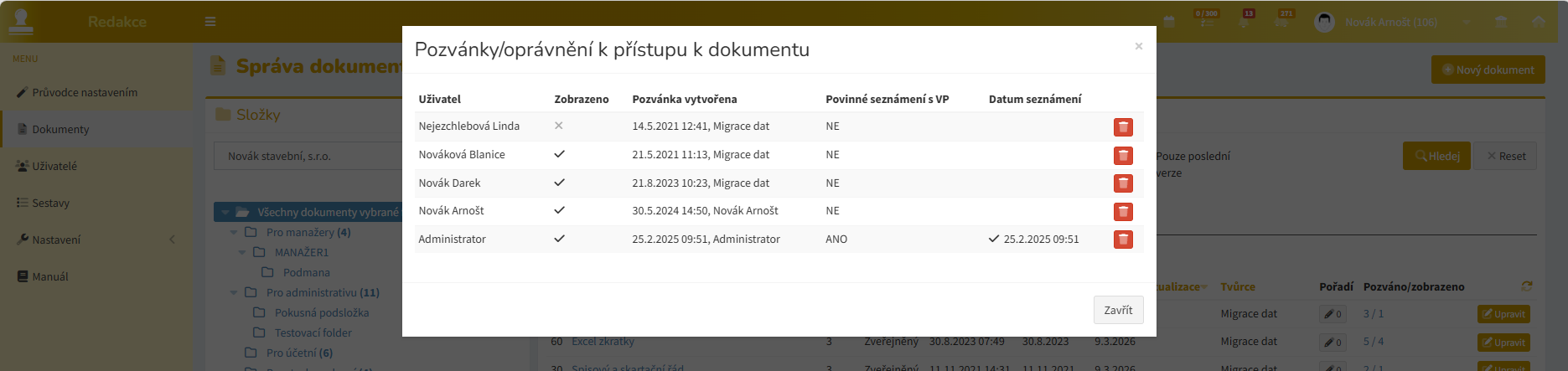Open Podmana subfolder
1568x371 pixels.
(x=307, y=272)
